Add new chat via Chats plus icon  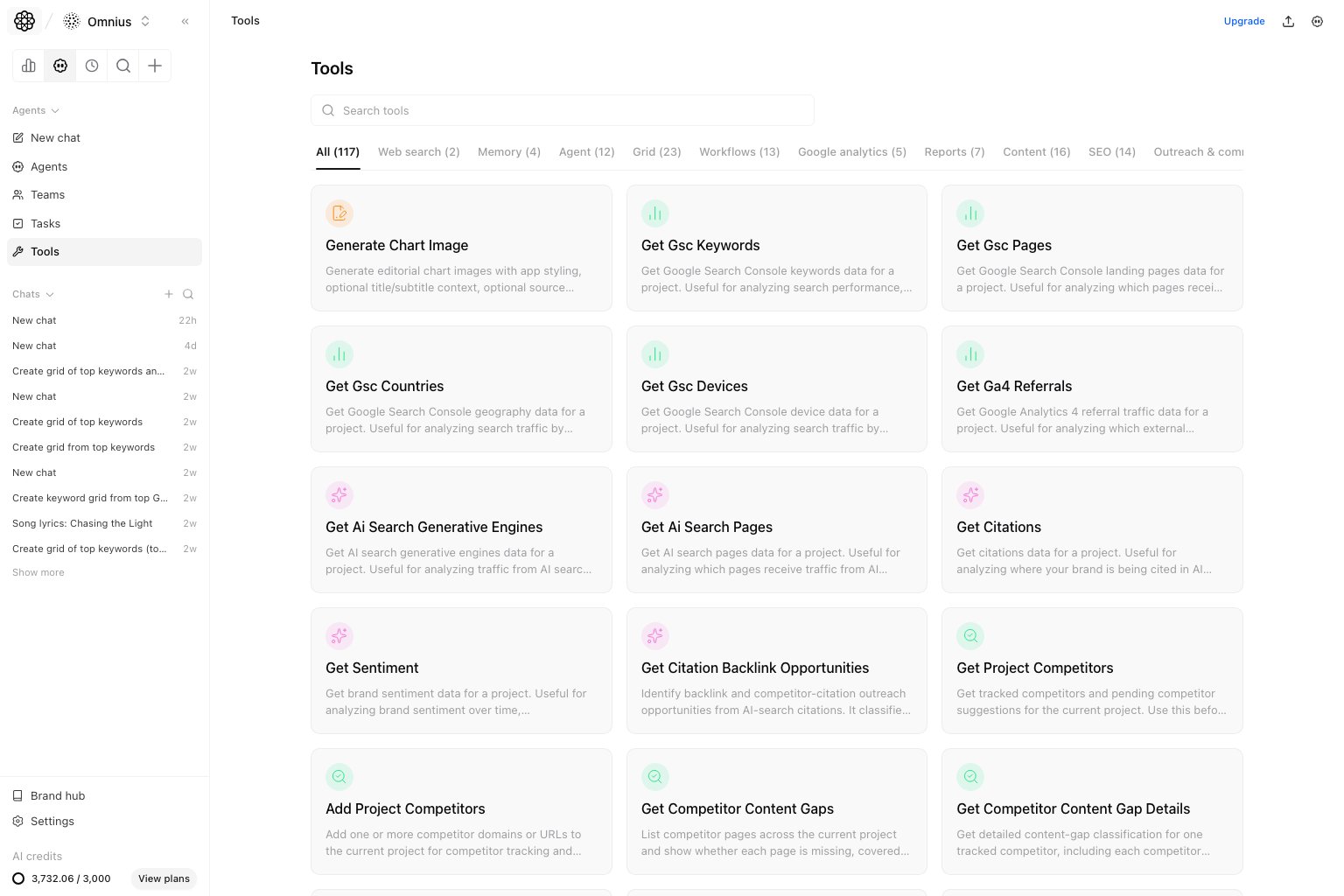169,294
